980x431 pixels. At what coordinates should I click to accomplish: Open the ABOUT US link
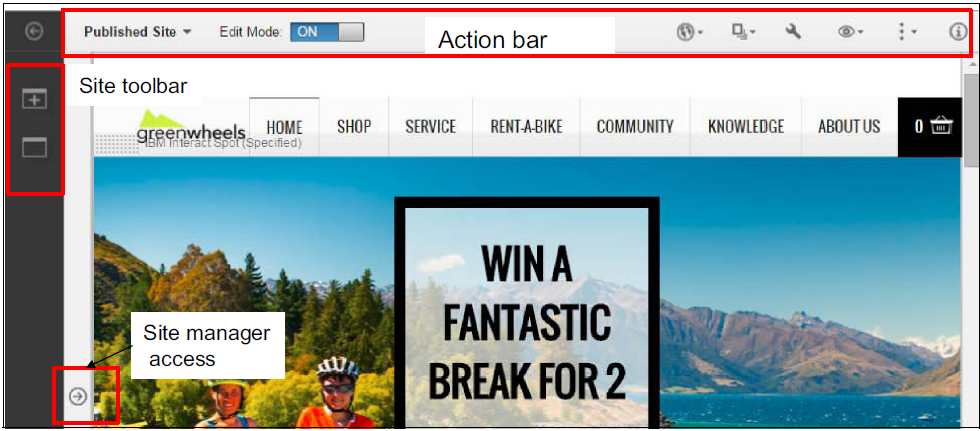[849, 127]
